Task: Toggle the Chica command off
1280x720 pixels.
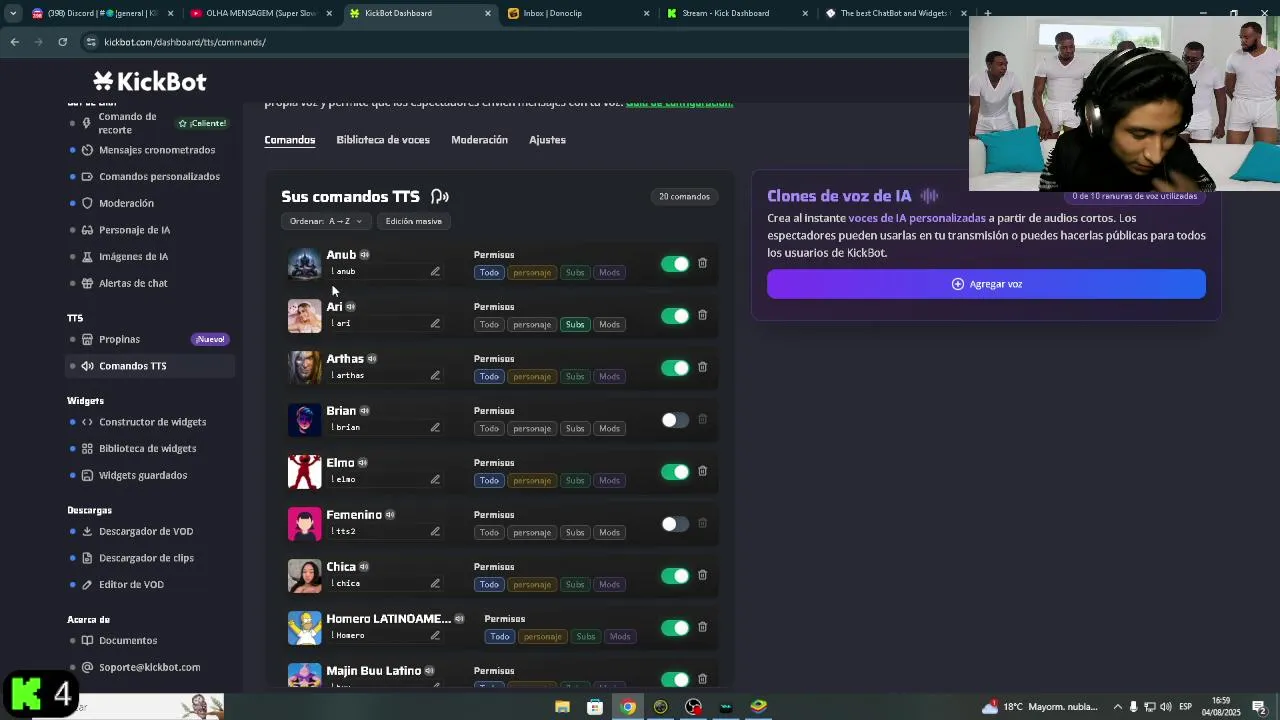Action: click(x=675, y=576)
